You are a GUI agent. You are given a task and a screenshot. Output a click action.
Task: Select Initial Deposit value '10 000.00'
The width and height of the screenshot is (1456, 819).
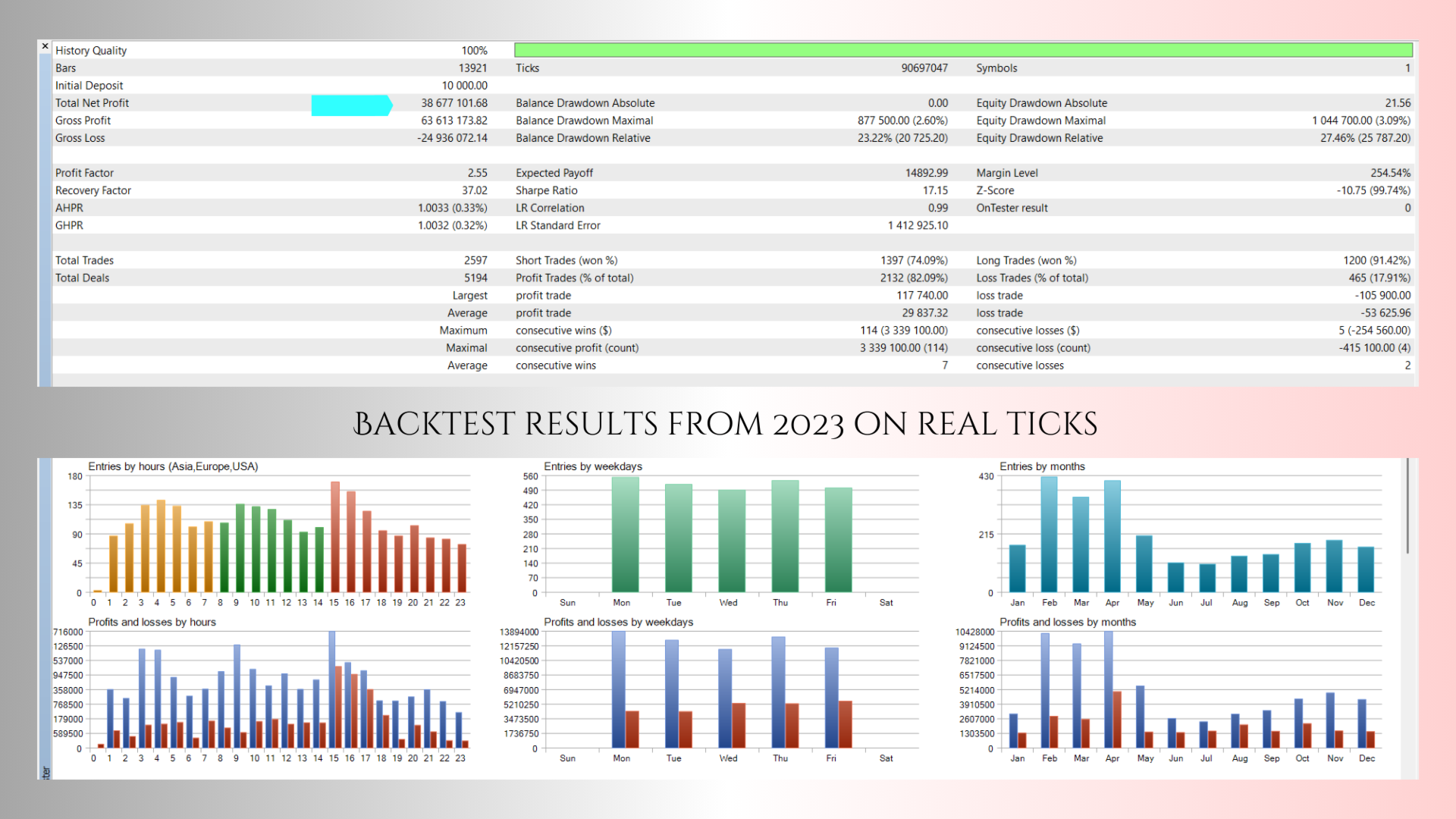(x=465, y=86)
